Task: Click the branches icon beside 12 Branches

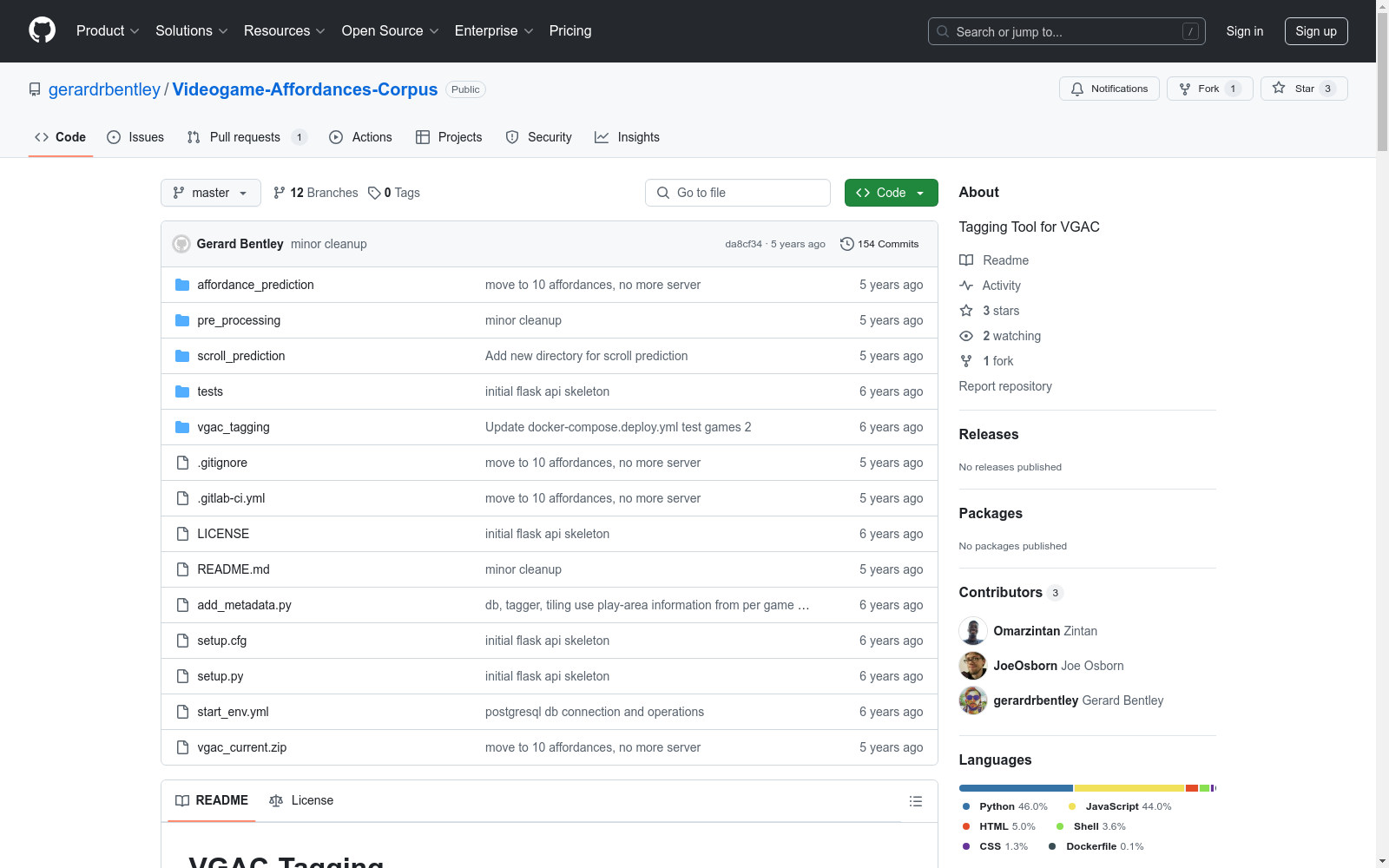Action: (x=279, y=193)
